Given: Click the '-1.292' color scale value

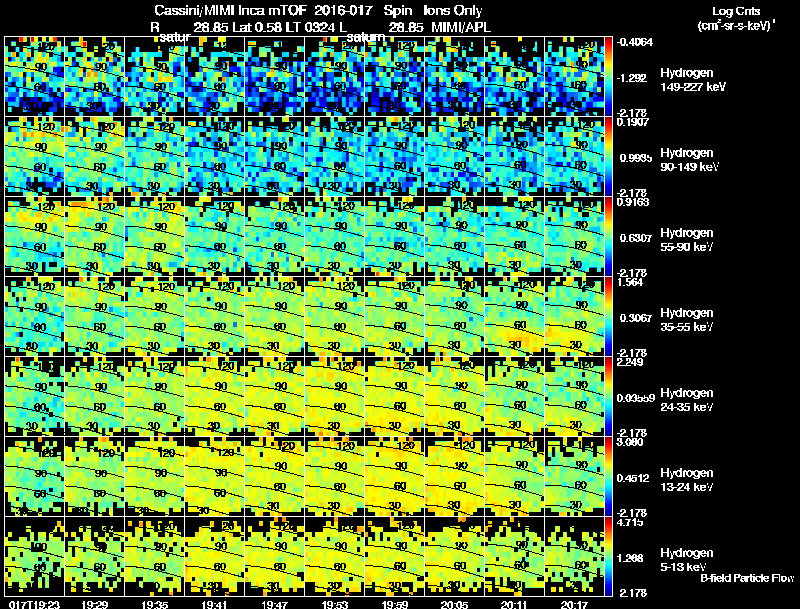Looking at the screenshot, I should (632, 78).
